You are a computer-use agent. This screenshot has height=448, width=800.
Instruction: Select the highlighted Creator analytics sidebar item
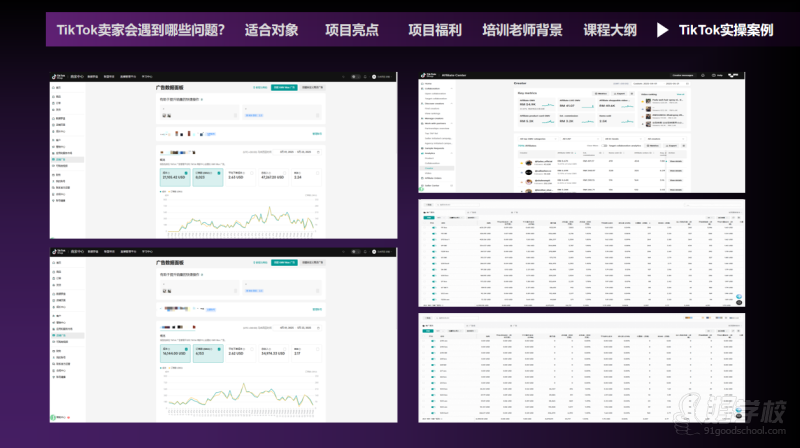(437, 168)
